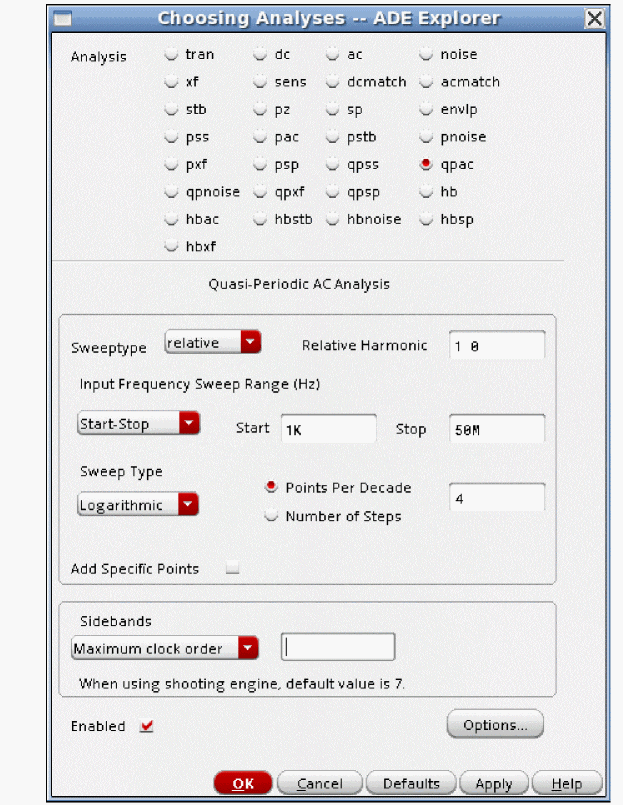The height and width of the screenshot is (805, 623).
Task: Select the Points Per Decade radio button
Action: point(271,487)
